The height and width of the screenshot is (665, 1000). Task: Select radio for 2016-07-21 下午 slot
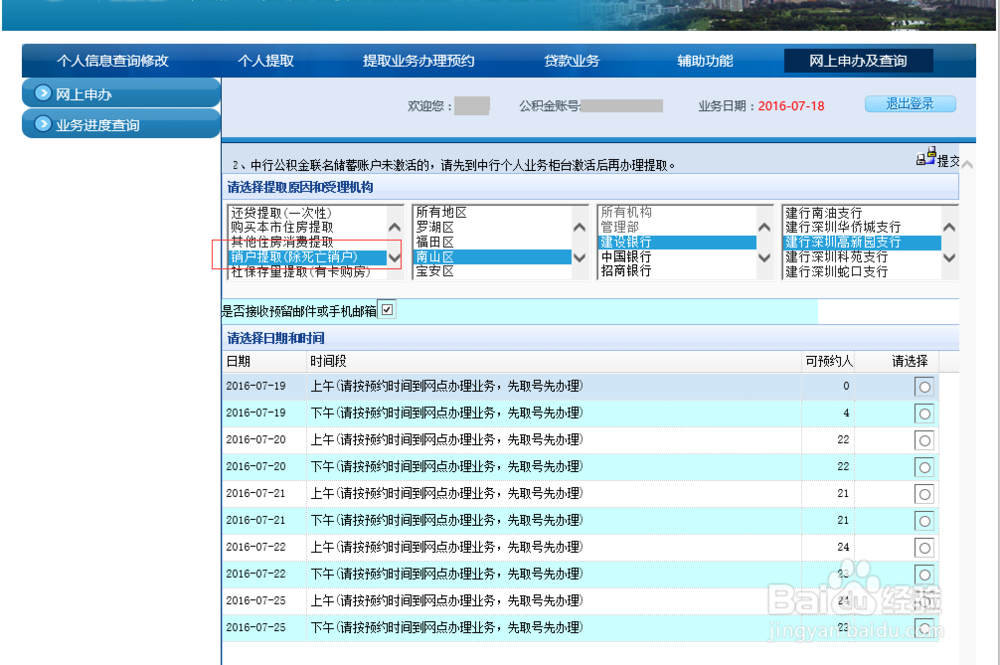click(x=924, y=521)
